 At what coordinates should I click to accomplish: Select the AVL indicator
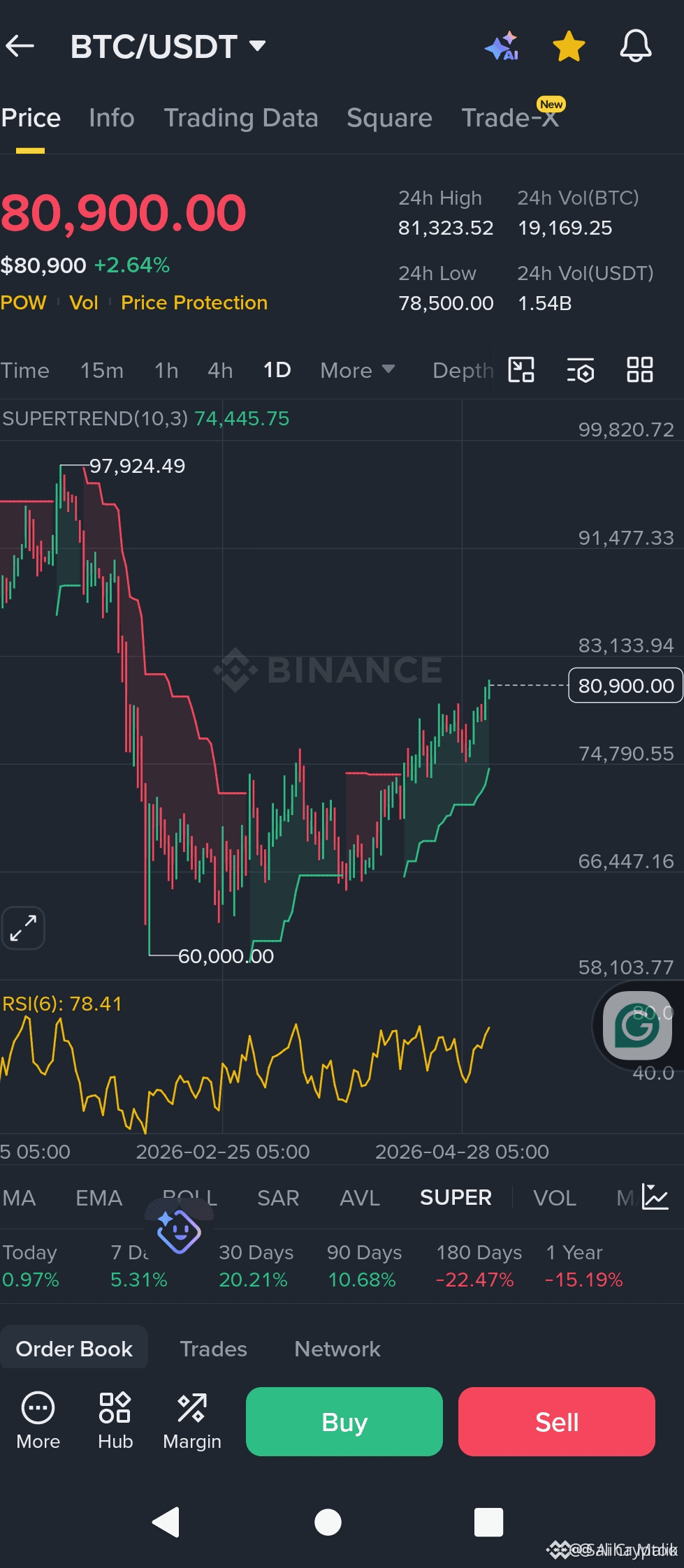click(x=360, y=1198)
